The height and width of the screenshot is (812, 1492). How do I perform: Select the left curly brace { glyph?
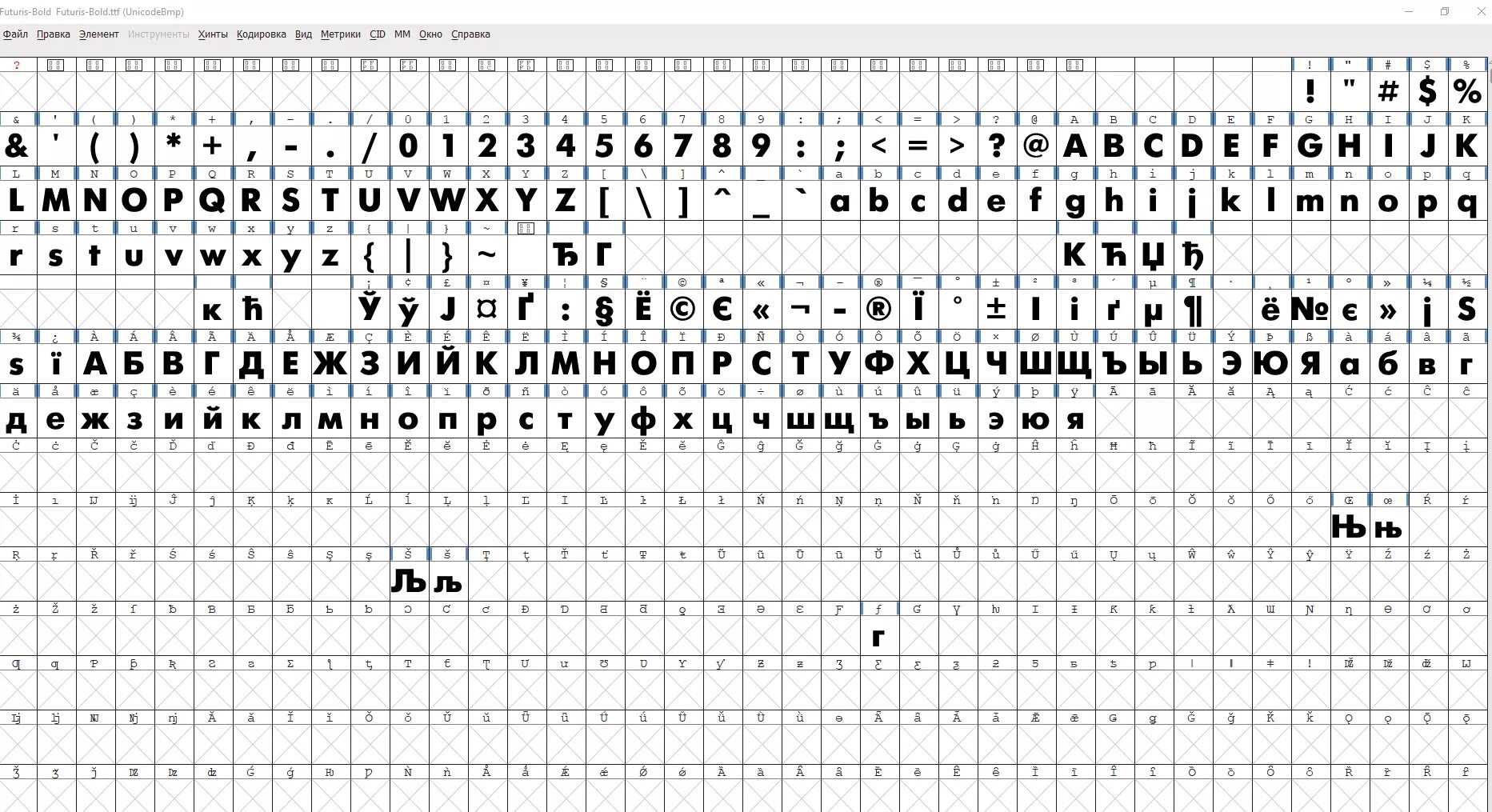coord(370,255)
